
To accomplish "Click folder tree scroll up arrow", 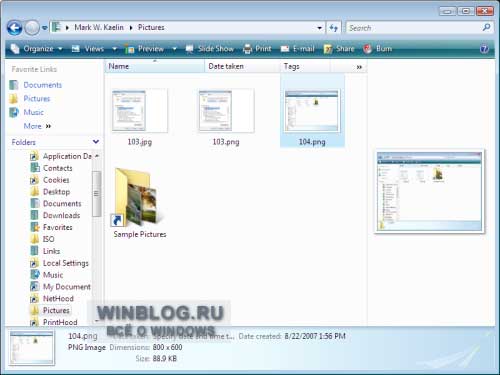I will pyautogui.click(x=97, y=156).
